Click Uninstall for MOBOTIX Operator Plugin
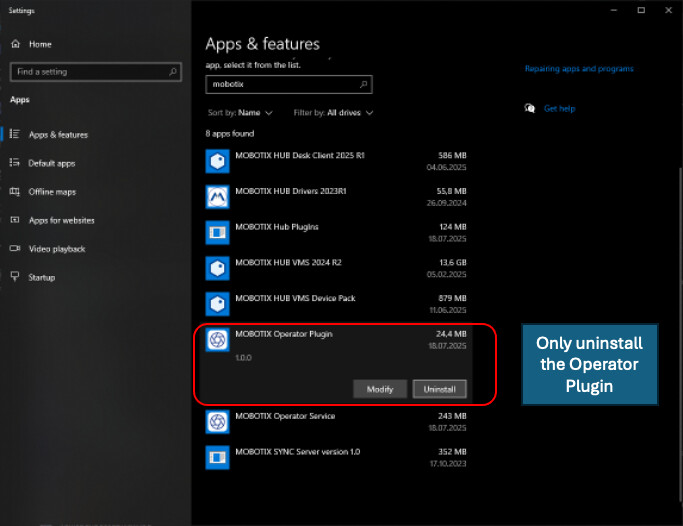683x526 pixels. pos(440,389)
